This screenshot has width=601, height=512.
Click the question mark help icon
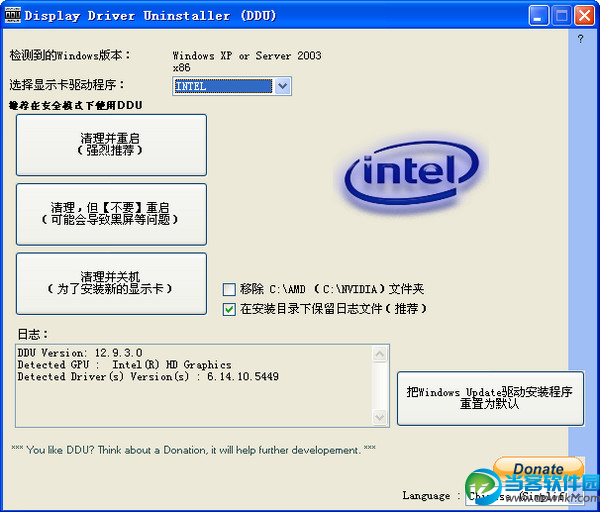(x=580, y=39)
